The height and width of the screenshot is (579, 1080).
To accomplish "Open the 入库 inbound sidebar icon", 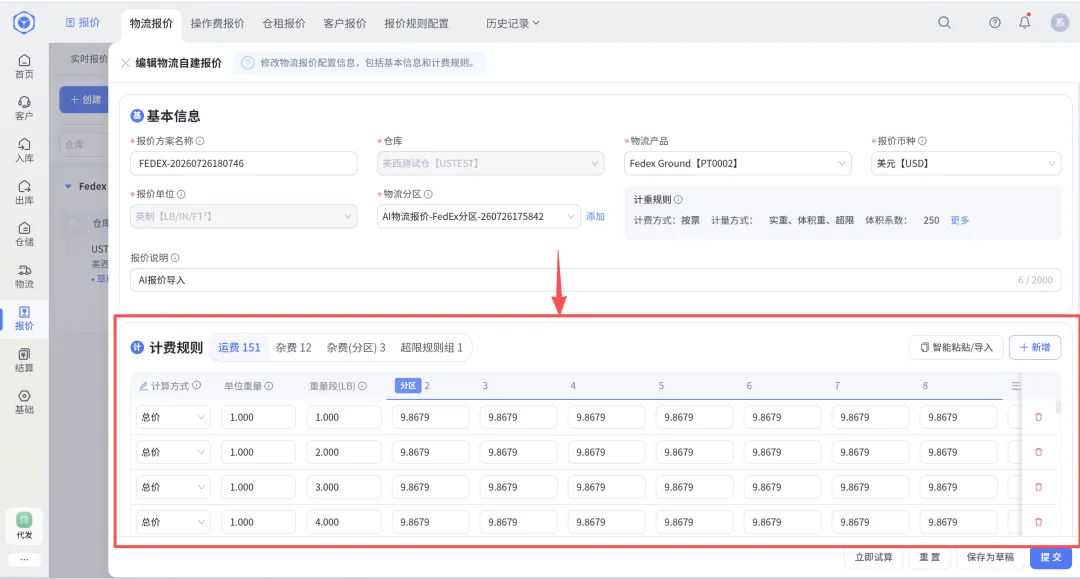I will (24, 150).
